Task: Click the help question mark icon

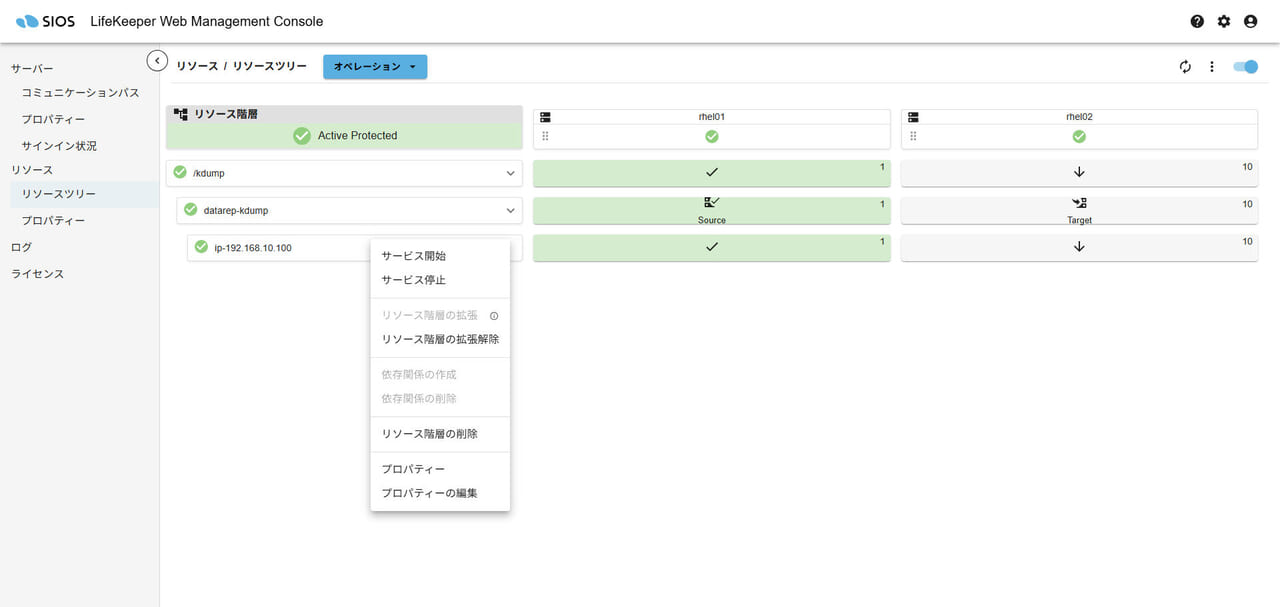Action: coord(1197,21)
